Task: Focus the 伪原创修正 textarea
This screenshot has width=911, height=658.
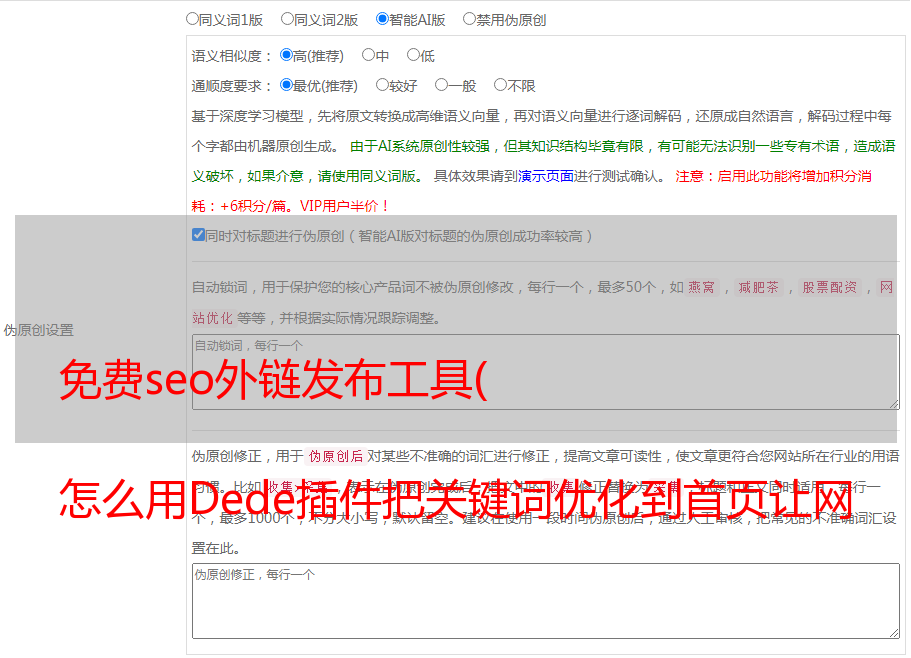Action: point(546,601)
